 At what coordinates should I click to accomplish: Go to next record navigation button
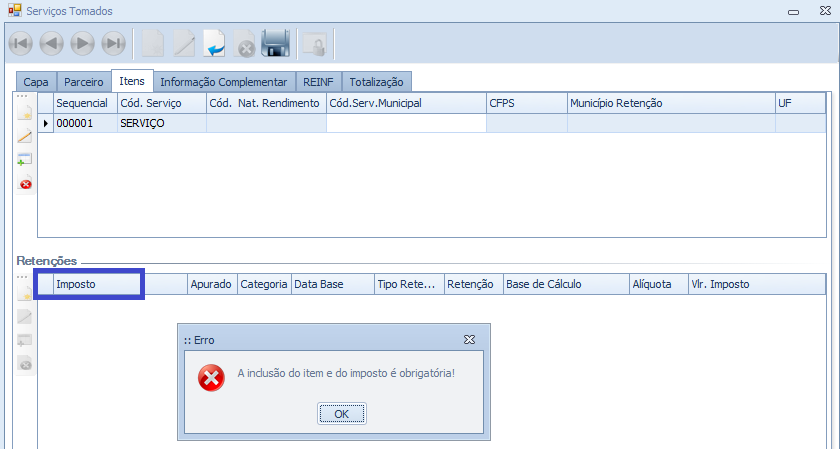pos(82,43)
